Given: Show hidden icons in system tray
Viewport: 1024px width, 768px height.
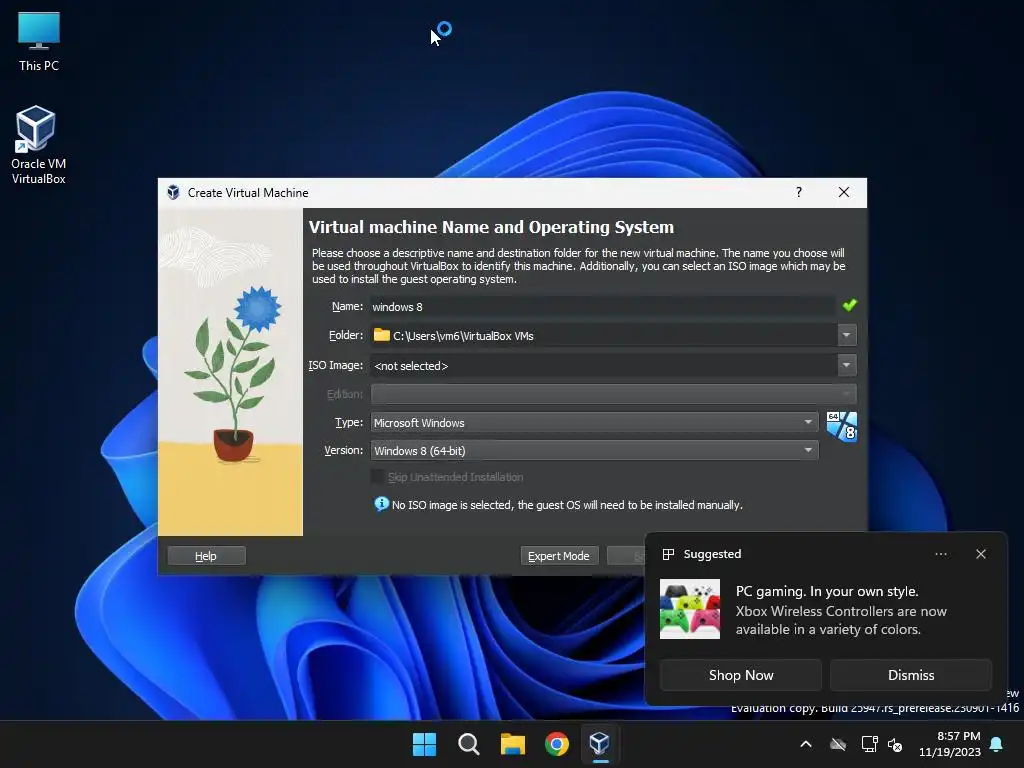Looking at the screenshot, I should tap(806, 744).
